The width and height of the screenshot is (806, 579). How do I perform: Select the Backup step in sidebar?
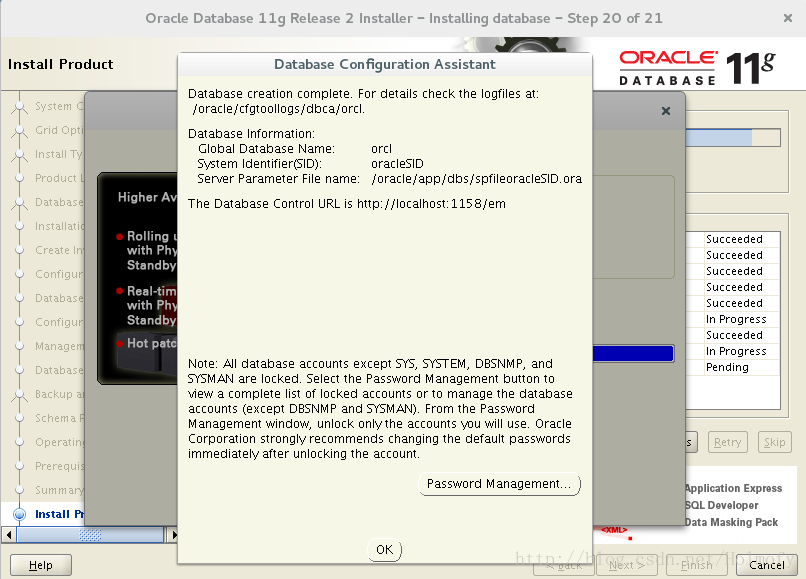pyautogui.click(x=59, y=394)
